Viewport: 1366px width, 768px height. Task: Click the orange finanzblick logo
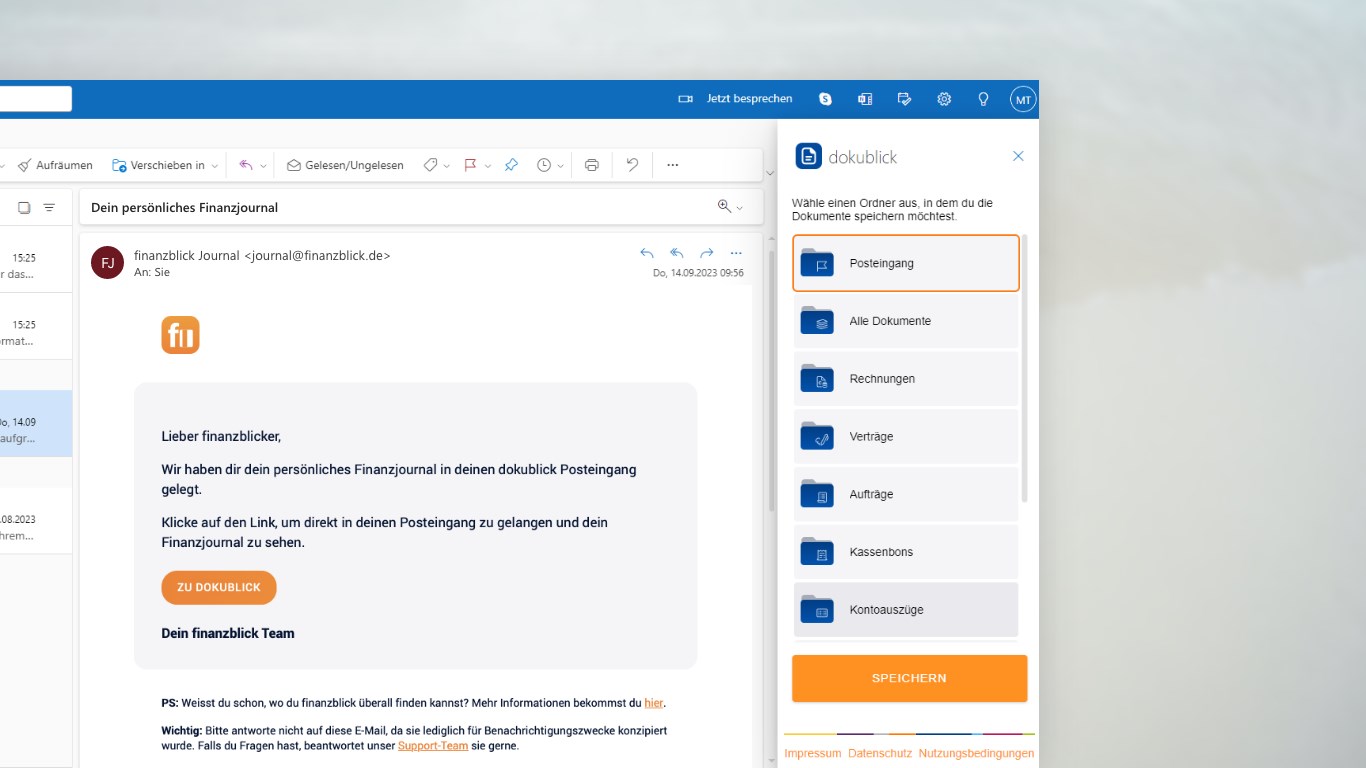click(180, 335)
